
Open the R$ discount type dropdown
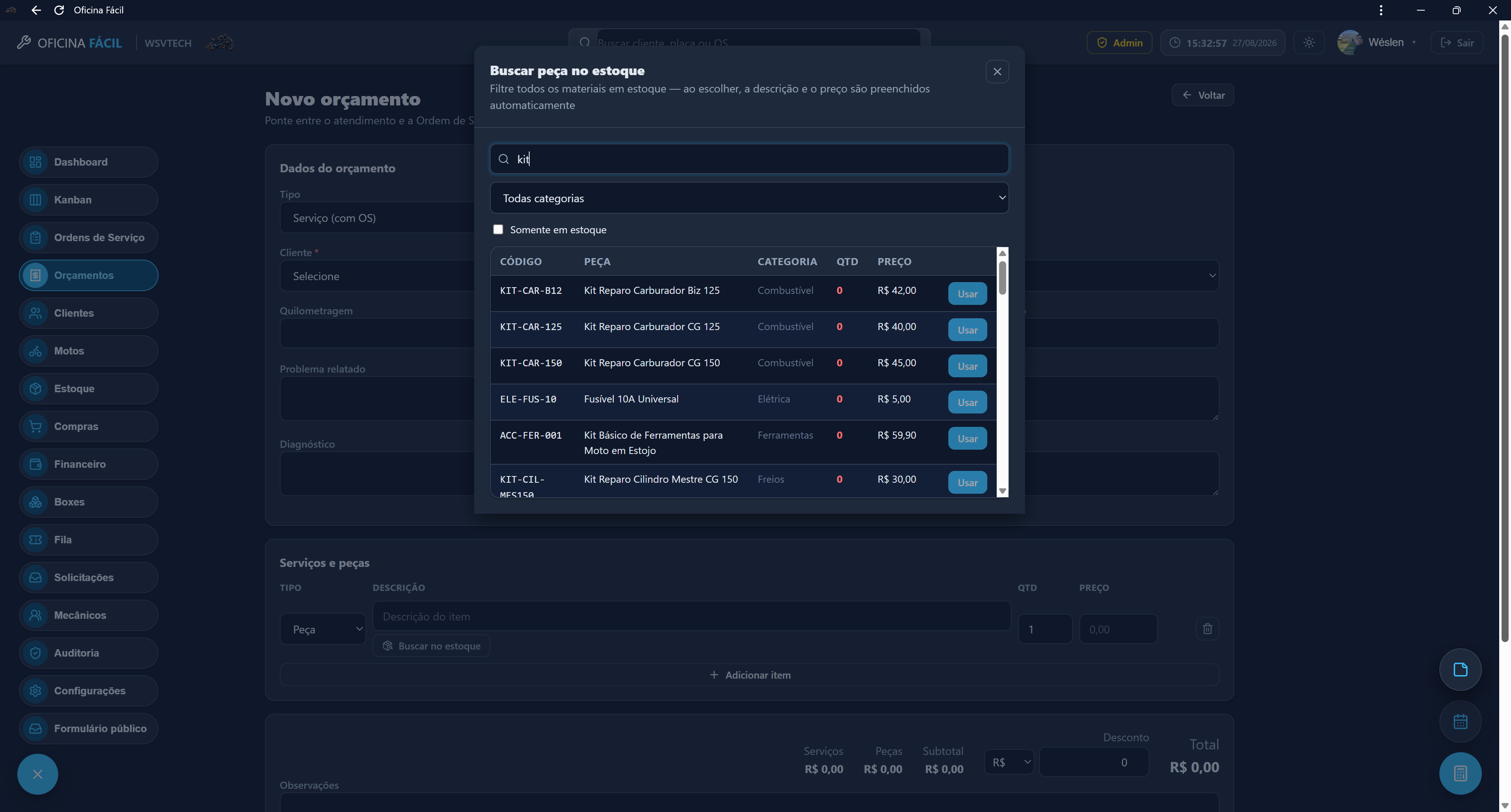(x=1009, y=762)
